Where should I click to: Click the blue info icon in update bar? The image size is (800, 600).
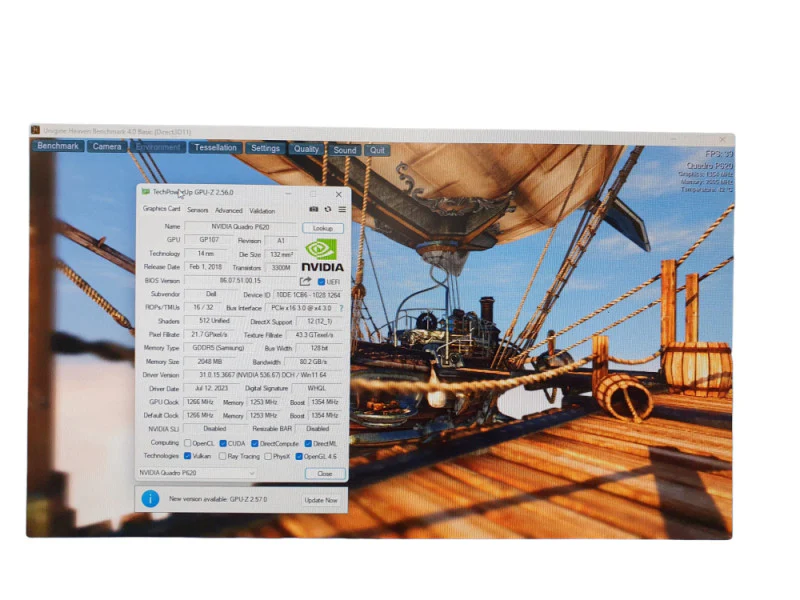151,498
